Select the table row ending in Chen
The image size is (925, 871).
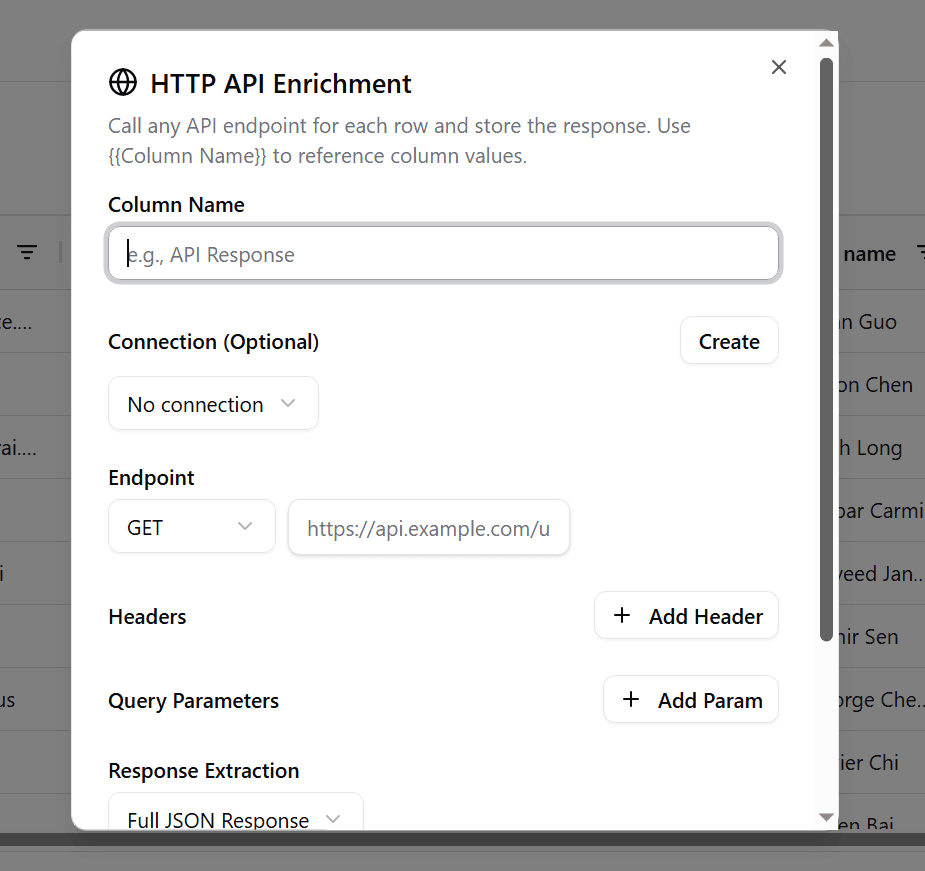880,384
